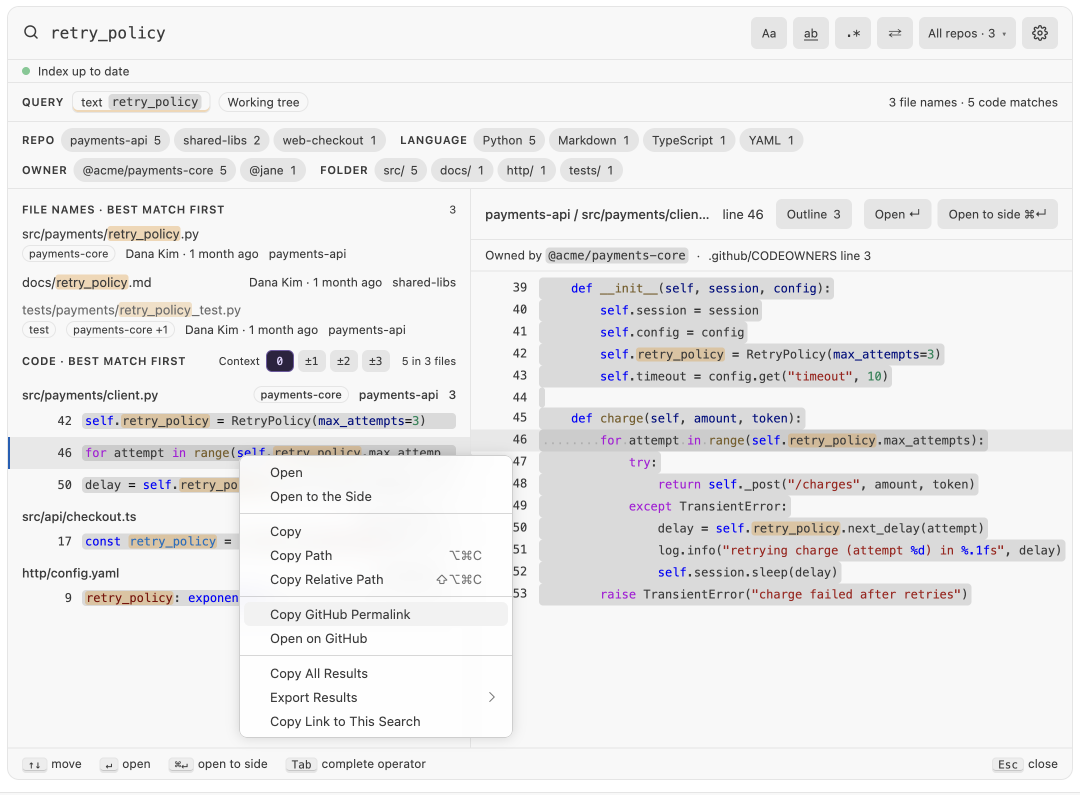Toggle match case (Aa) option
Screen dimensions: 1080x795
tap(769, 33)
